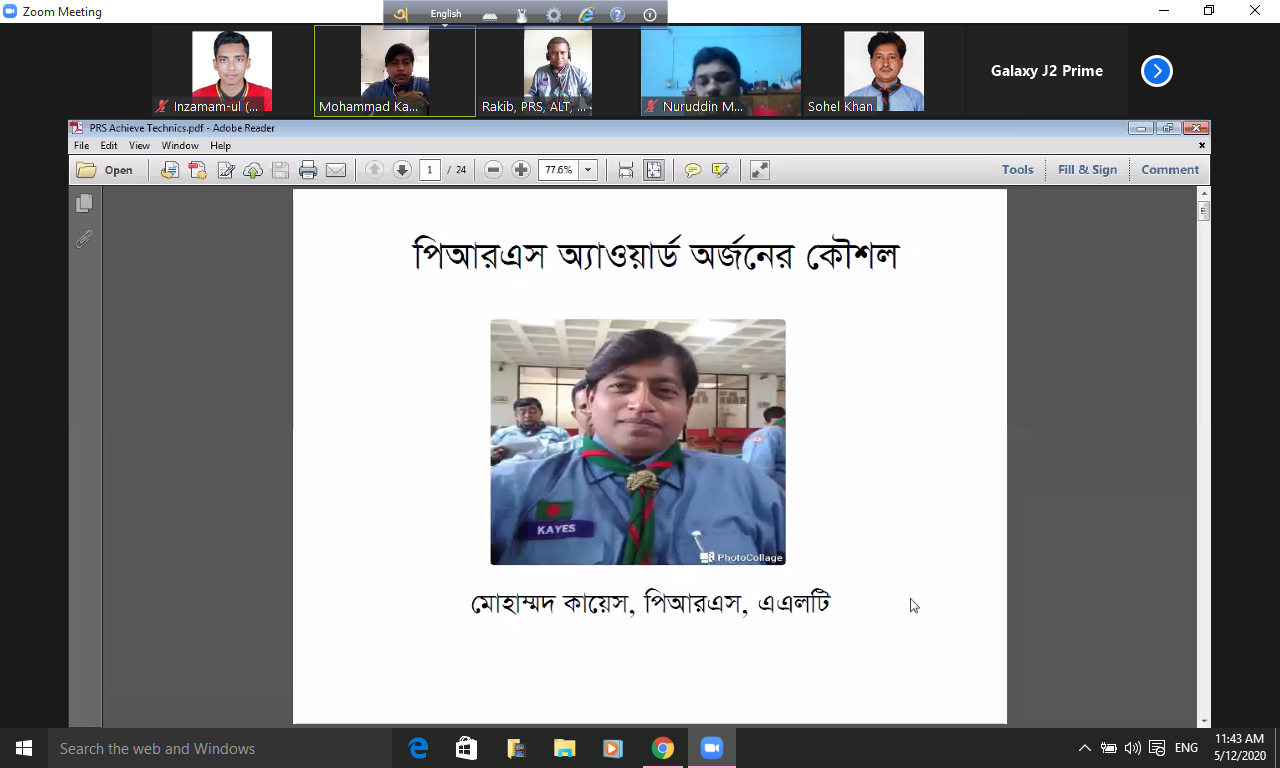The height and width of the screenshot is (768, 1280).
Task: Select the highlight text tool
Action: click(720, 170)
